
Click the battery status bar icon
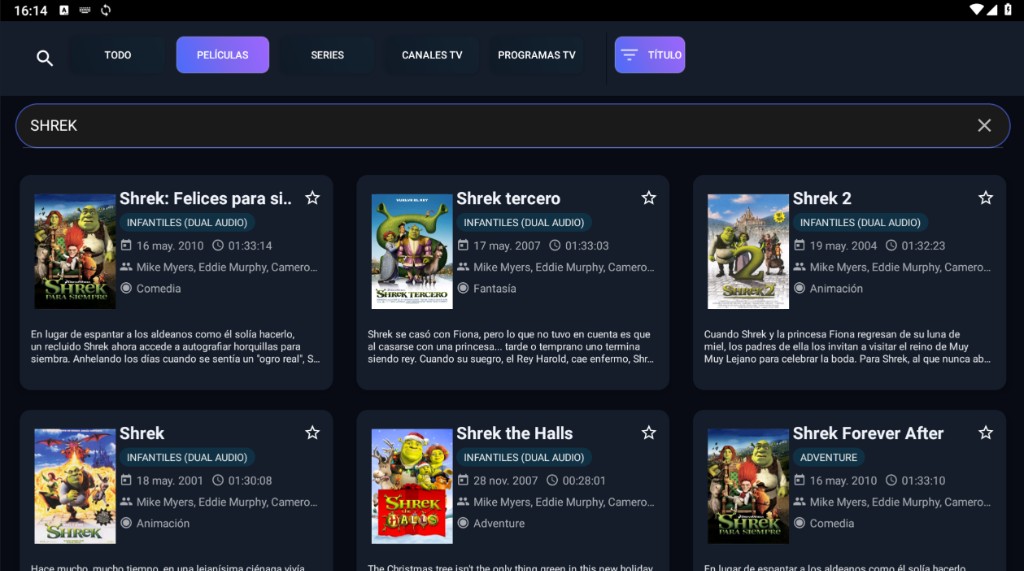(x=1008, y=10)
